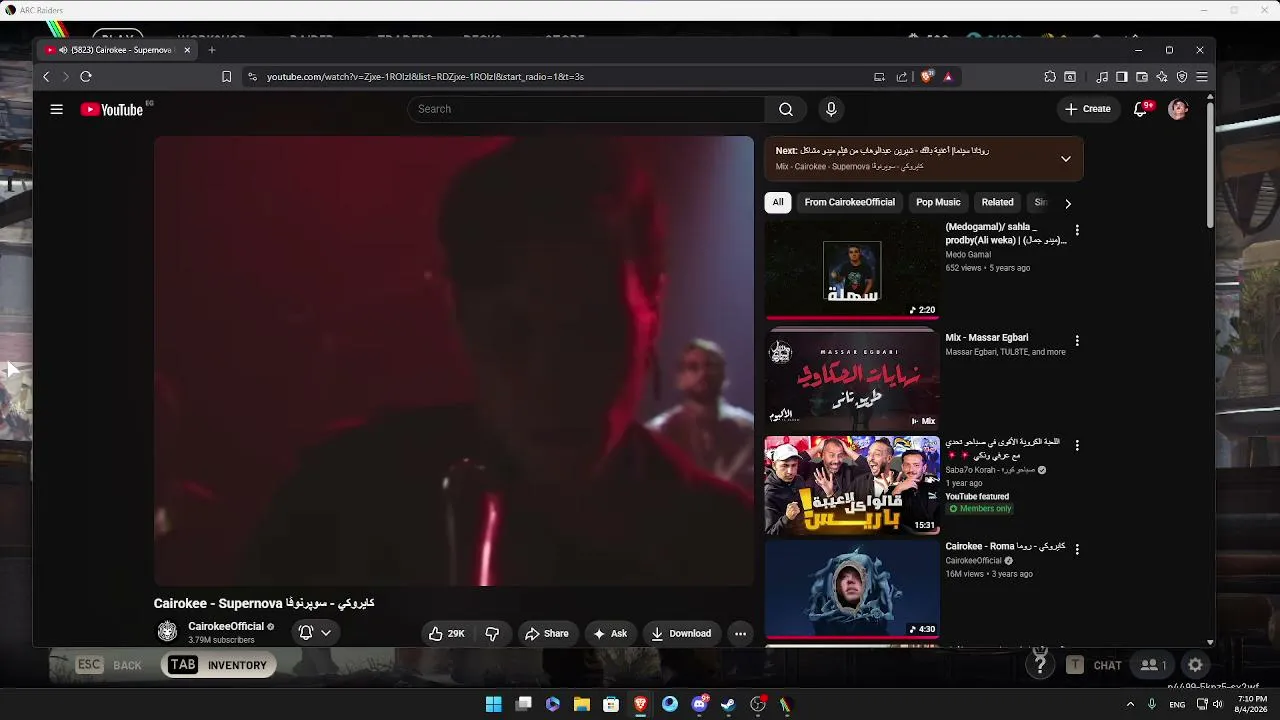Open File Explorer from the taskbar

coord(581,704)
